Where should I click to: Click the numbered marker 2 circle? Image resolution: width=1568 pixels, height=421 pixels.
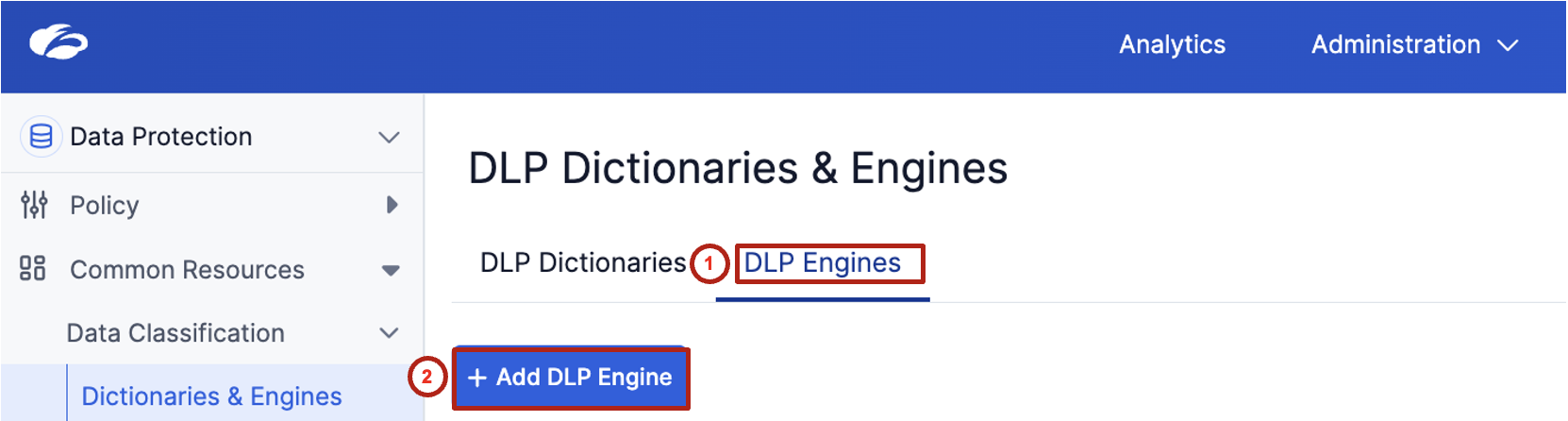pos(426,377)
